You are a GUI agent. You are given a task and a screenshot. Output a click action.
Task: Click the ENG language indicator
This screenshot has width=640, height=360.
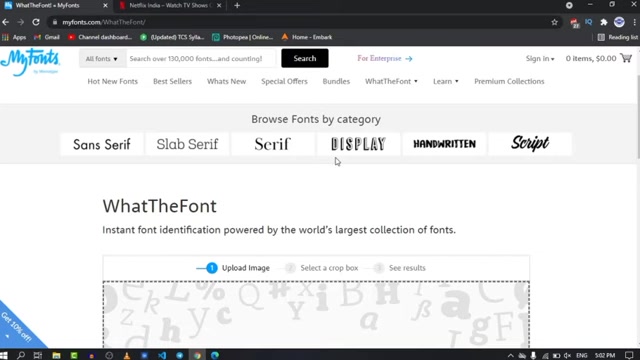[582, 356]
